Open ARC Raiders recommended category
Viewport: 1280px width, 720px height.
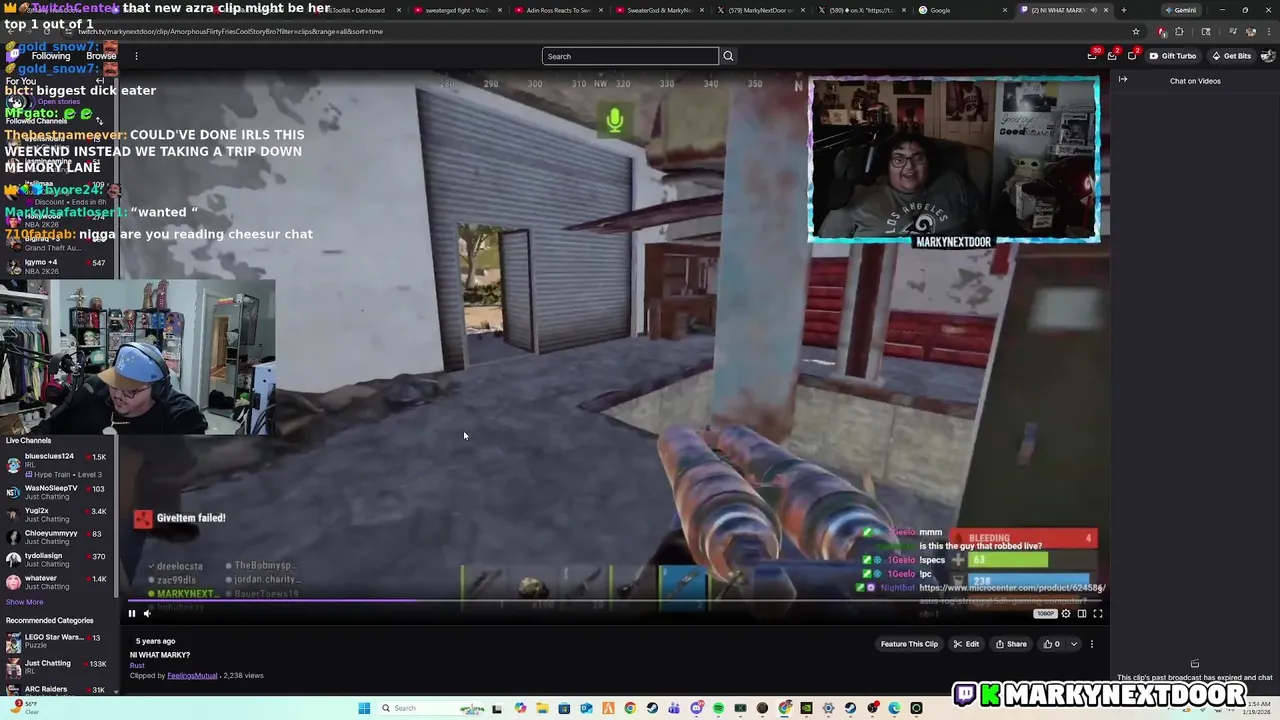tap(55, 690)
